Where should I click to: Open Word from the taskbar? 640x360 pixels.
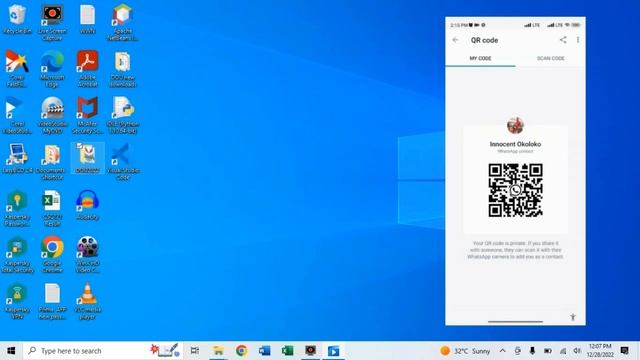click(264, 351)
